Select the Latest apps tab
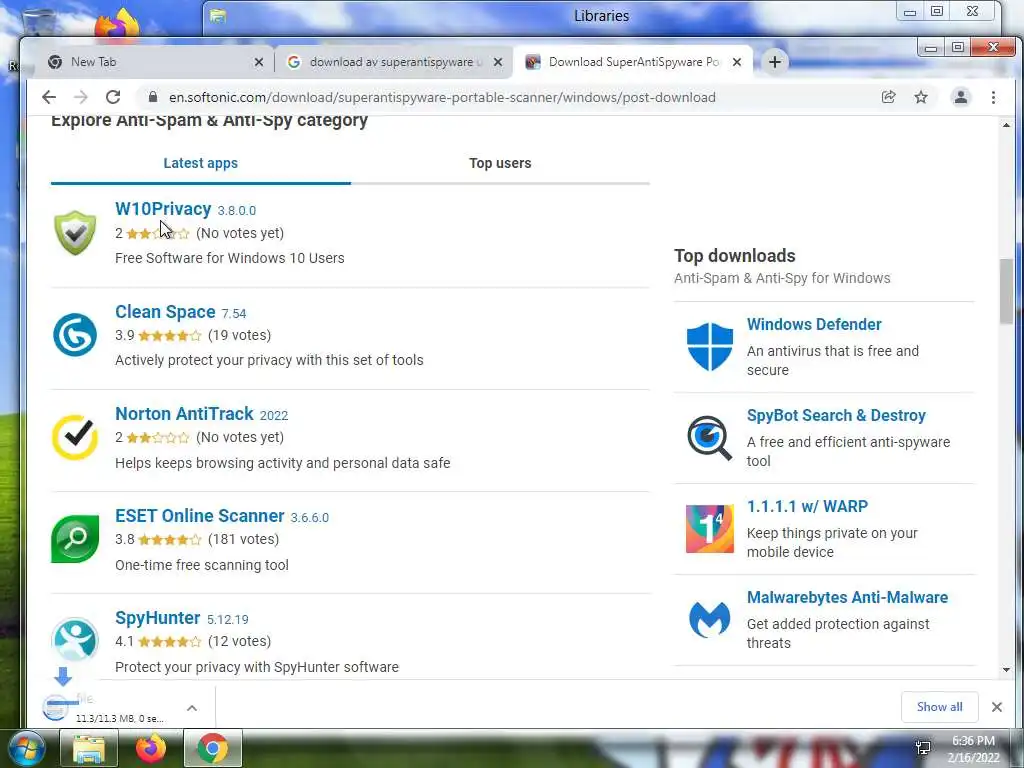Image resolution: width=1024 pixels, height=768 pixels. 200,163
